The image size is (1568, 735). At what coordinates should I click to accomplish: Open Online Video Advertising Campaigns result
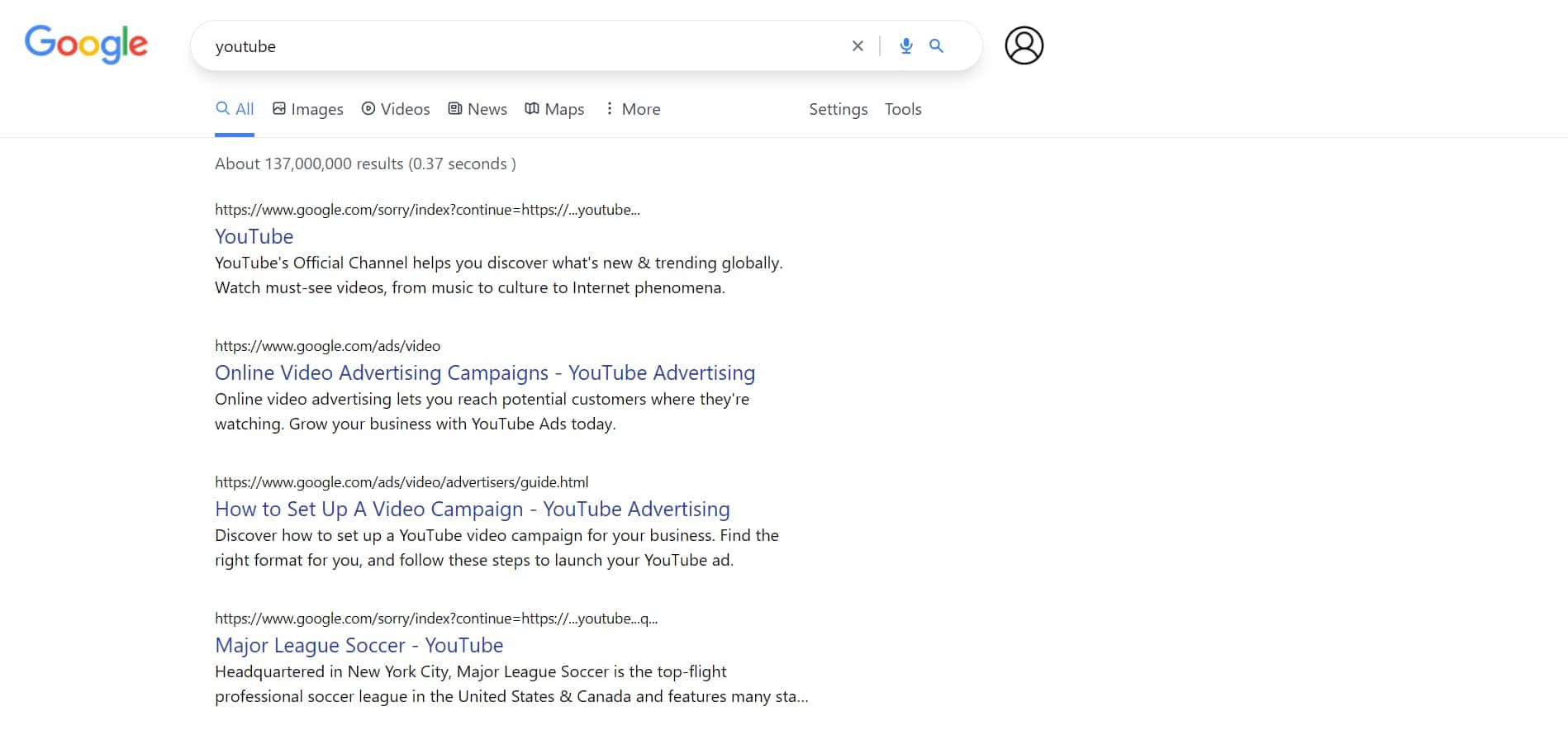(485, 372)
